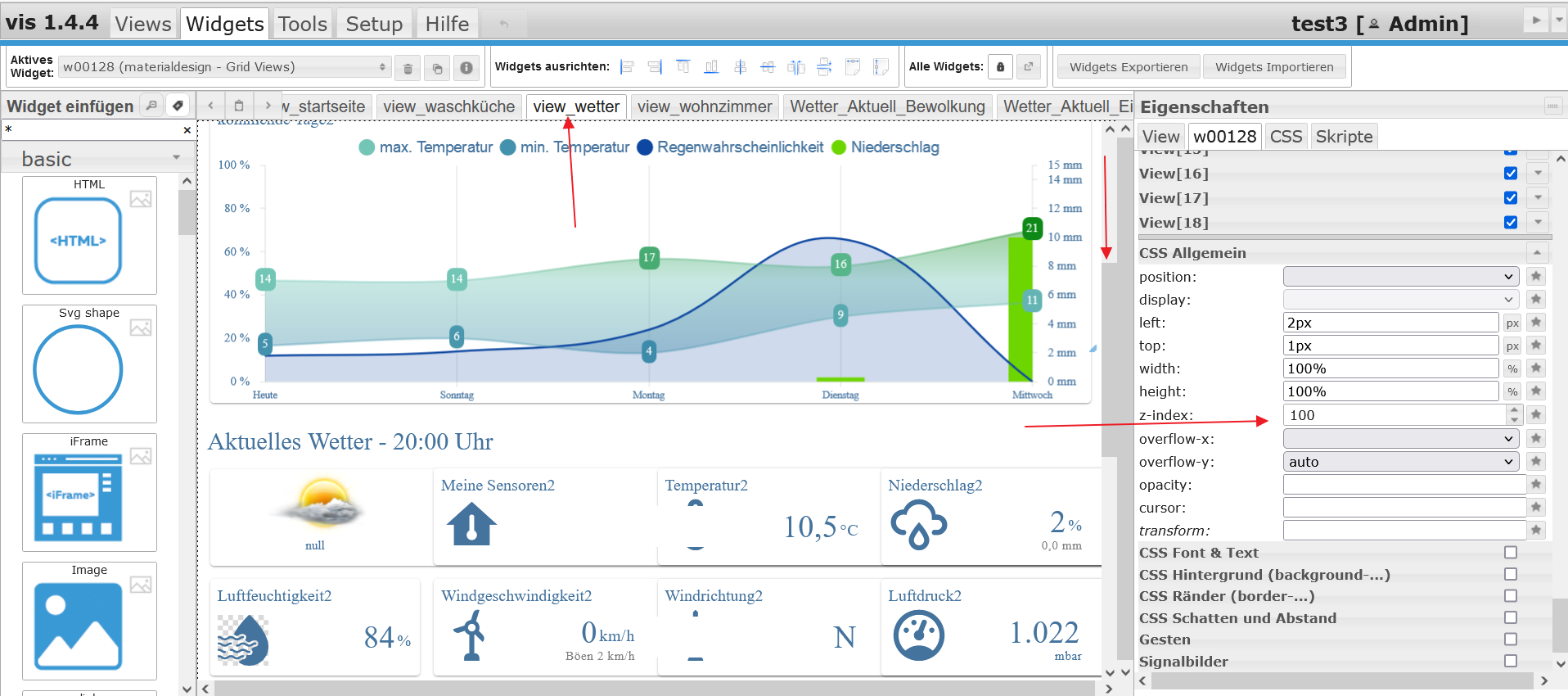Switch to the Wetter_Aktuell_Bewolkung tab
The image size is (1568, 696).
click(x=888, y=106)
